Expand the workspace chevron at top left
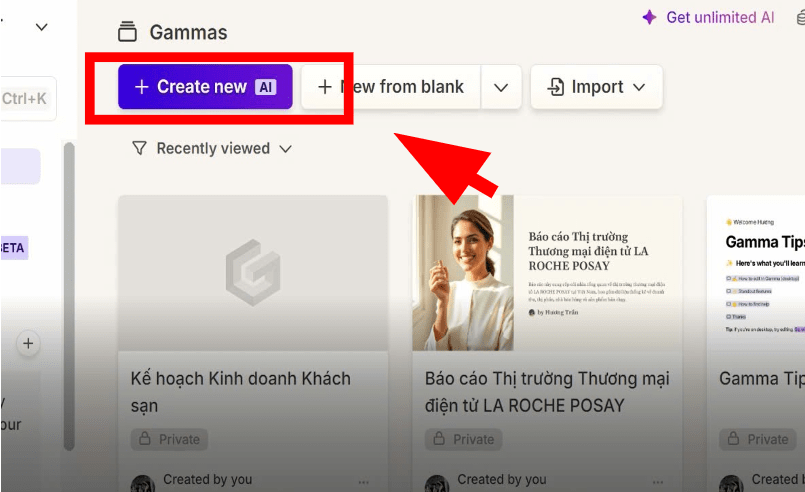This screenshot has width=805, height=492. tap(41, 27)
